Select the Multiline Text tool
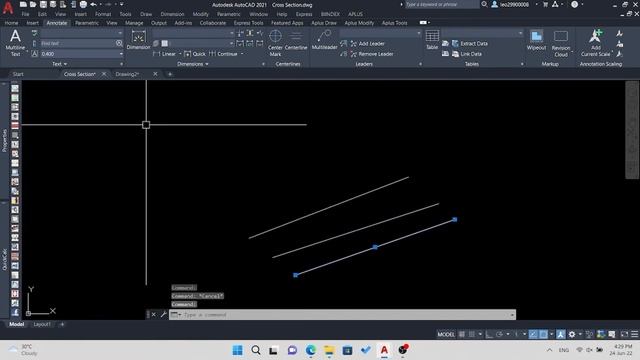Screen dimensions: 640x360 pos(15,42)
